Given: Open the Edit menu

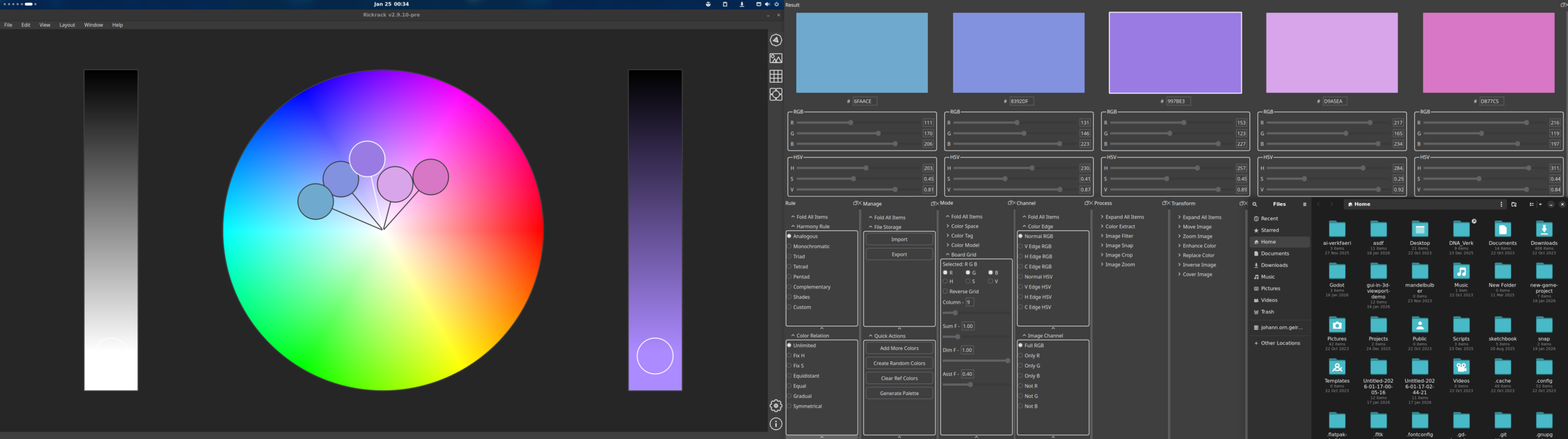Looking at the screenshot, I should 26,25.
